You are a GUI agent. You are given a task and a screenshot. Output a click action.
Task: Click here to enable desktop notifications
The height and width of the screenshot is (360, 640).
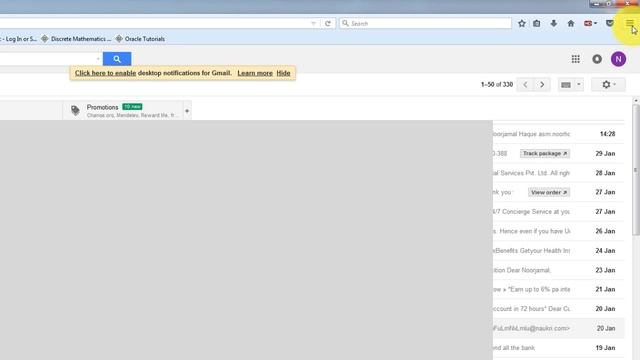click(105, 73)
